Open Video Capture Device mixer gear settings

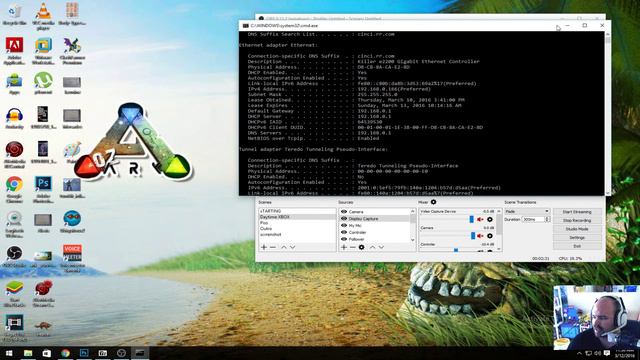[x=490, y=220]
